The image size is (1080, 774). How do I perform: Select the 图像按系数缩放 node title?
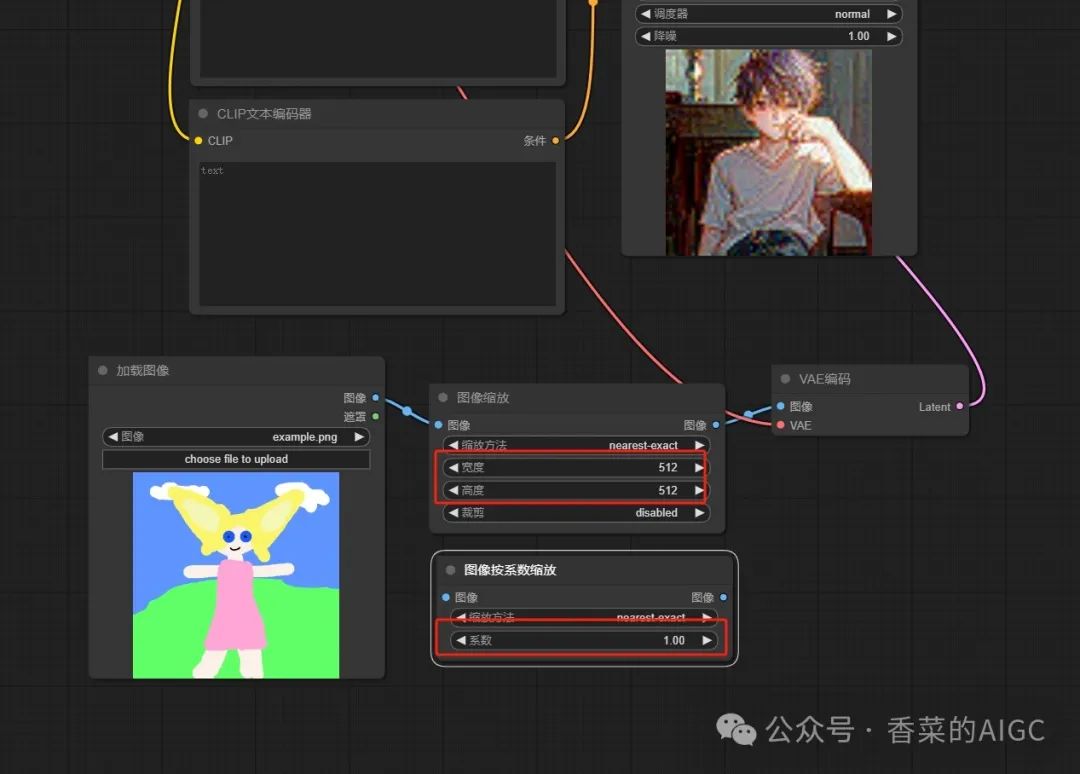click(x=510, y=570)
